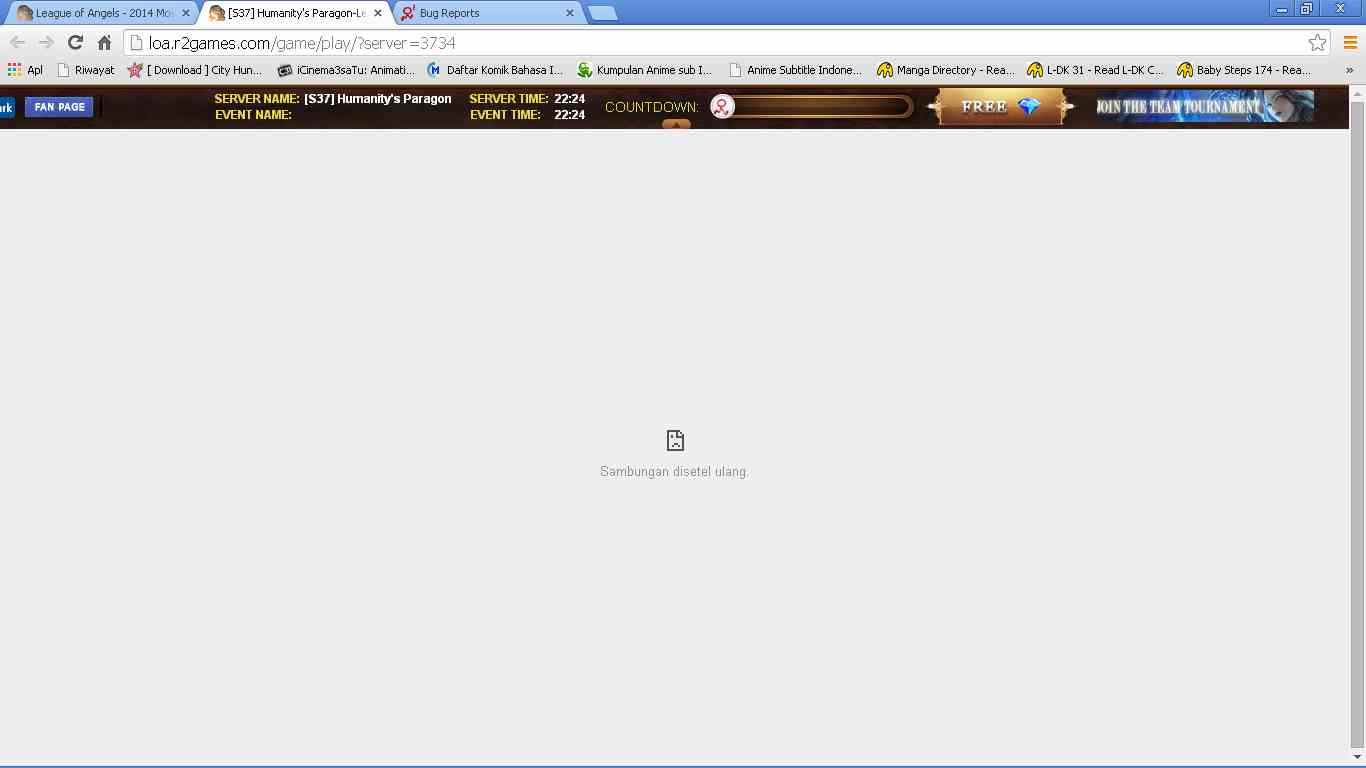Screen dimensions: 1366x768
Task: Open Join the Team Tournament banner
Action: tap(1204, 106)
